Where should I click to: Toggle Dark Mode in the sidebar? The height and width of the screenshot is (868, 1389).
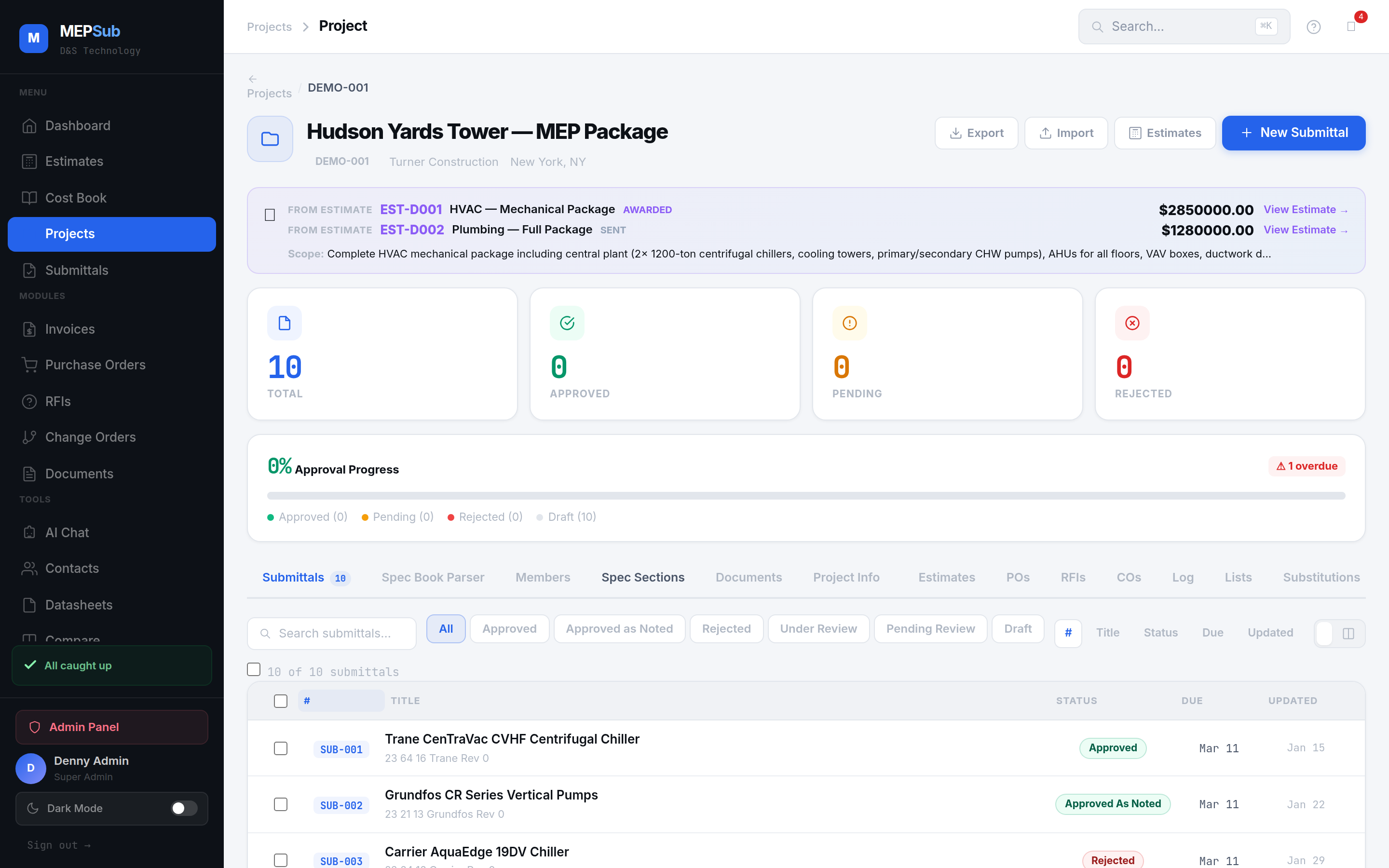183,808
